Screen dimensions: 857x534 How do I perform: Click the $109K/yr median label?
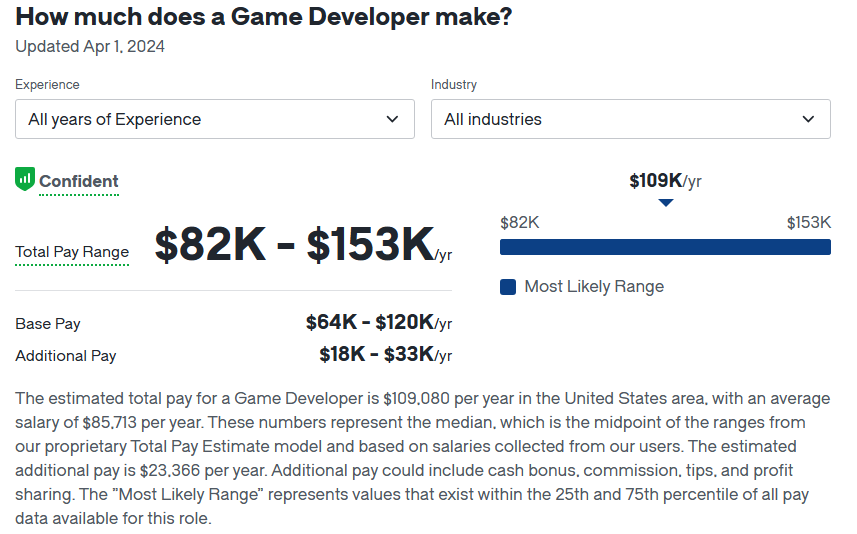click(x=665, y=180)
